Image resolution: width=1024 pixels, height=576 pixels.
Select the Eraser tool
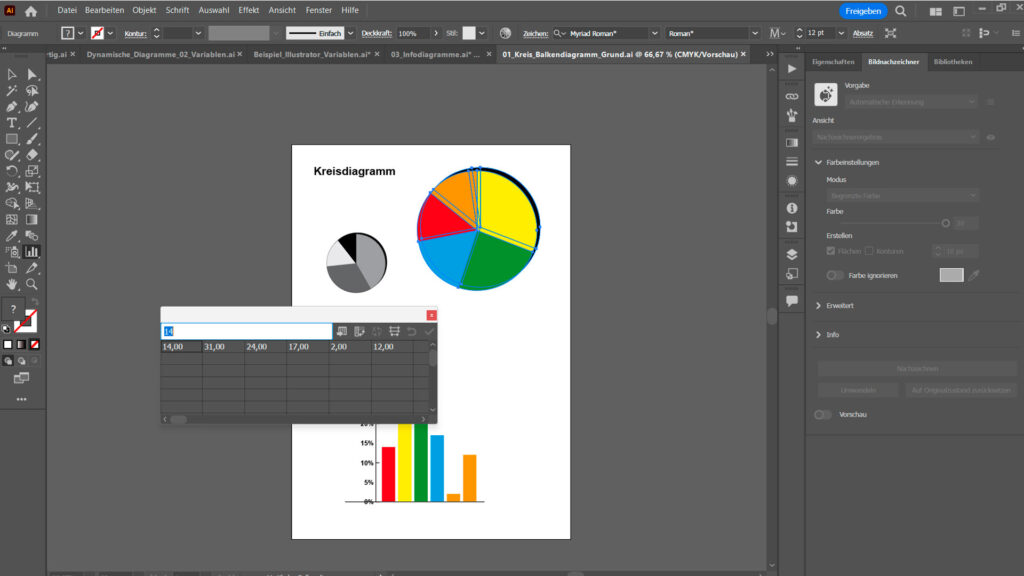32,155
